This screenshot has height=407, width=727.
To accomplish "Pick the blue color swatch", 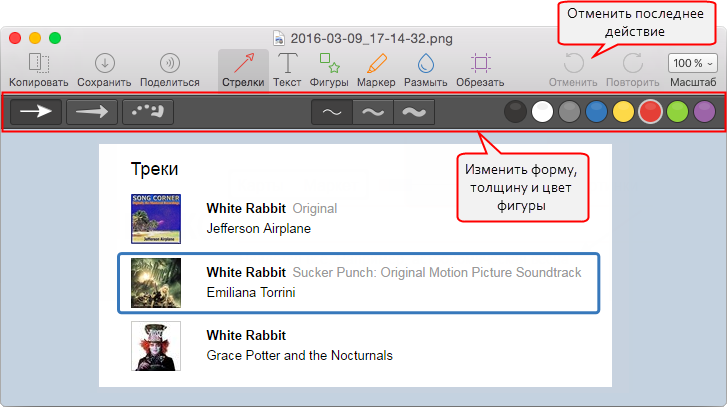I will click(x=596, y=112).
